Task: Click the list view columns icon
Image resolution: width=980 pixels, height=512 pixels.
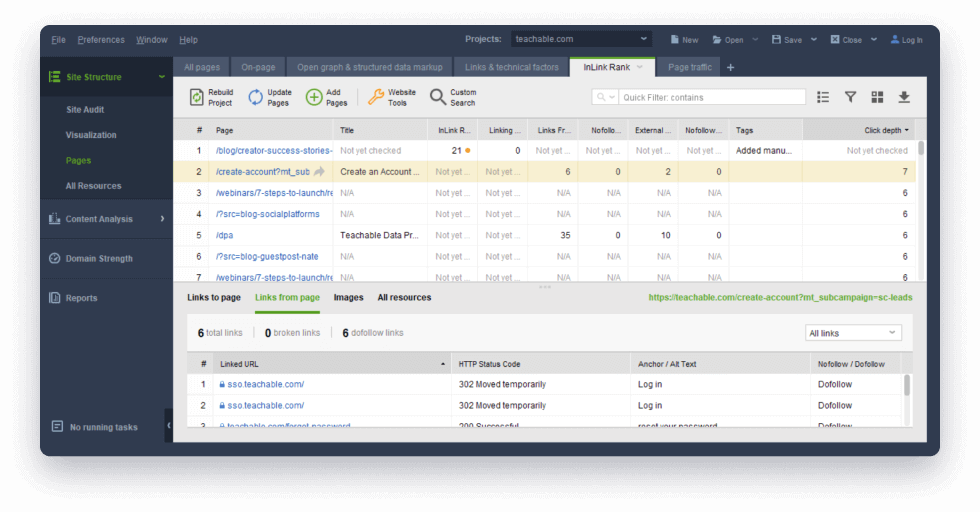Action: tap(822, 97)
